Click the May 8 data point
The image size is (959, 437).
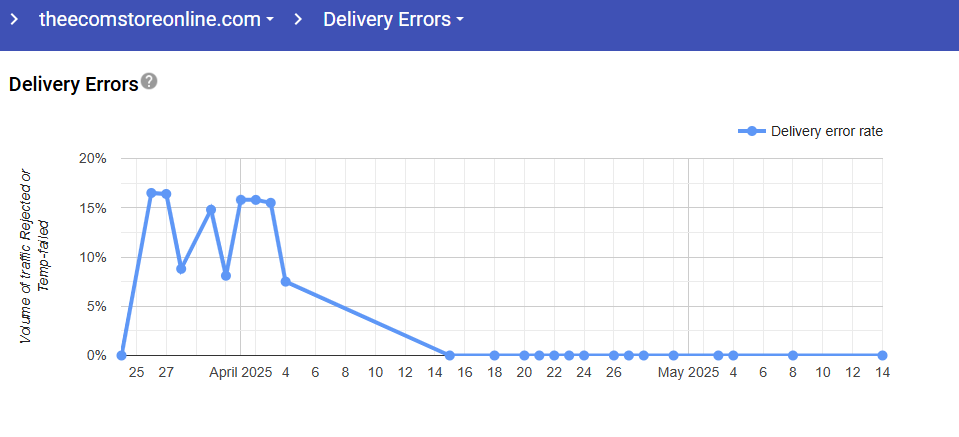click(x=793, y=355)
